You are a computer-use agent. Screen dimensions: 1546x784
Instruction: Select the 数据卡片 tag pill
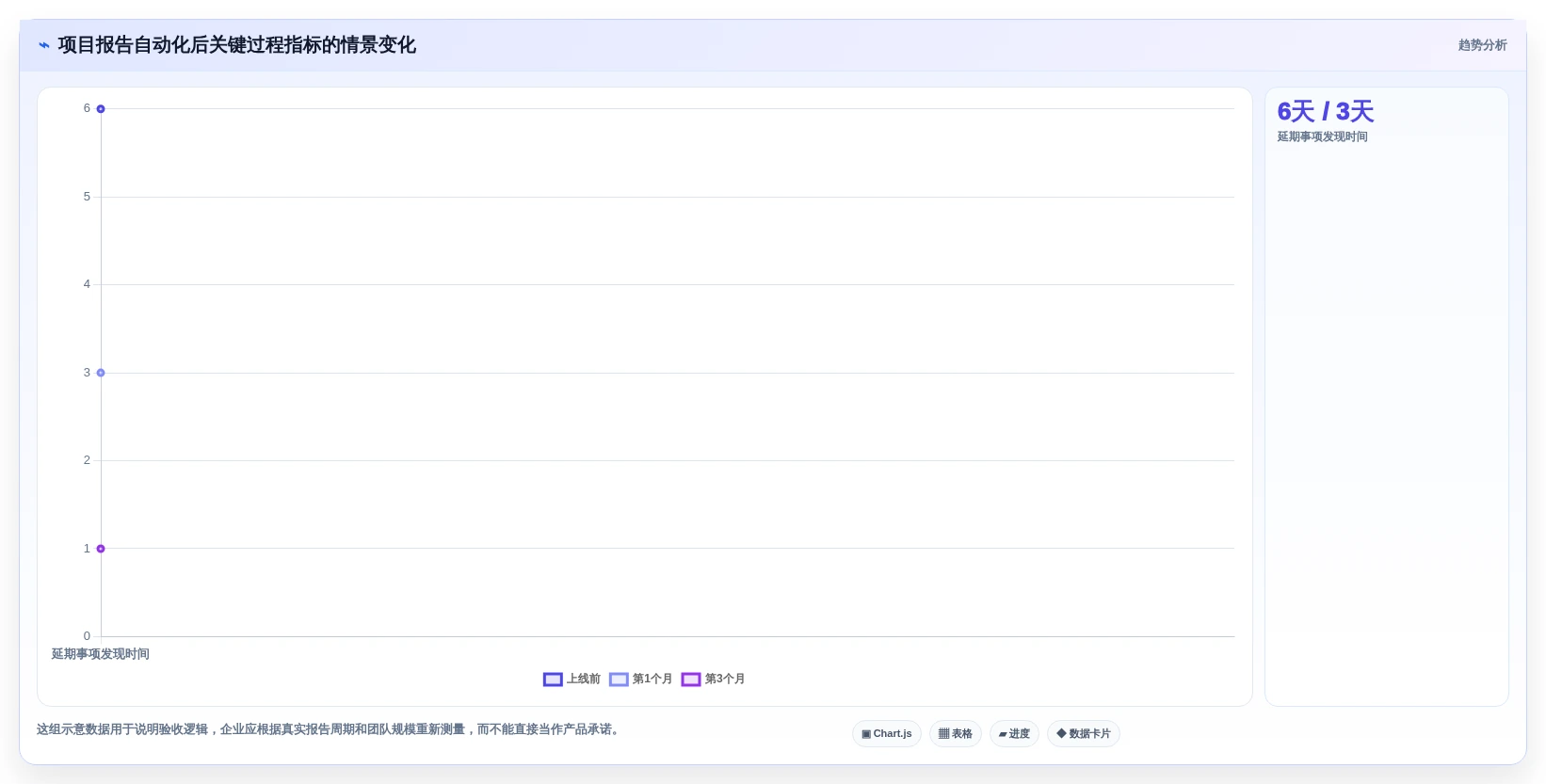click(1084, 734)
